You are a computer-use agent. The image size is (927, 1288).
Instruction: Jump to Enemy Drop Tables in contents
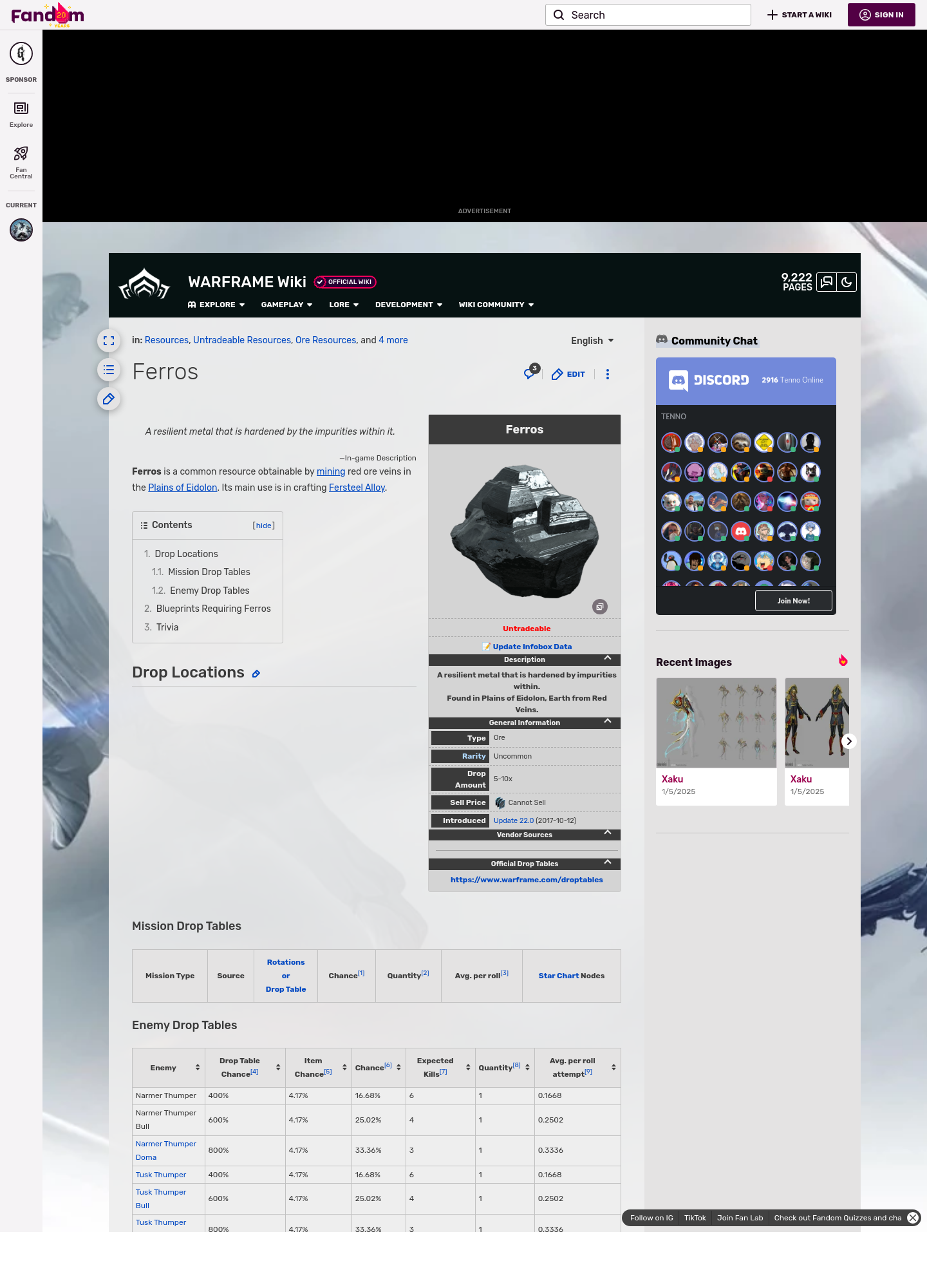pyautogui.click(x=210, y=591)
